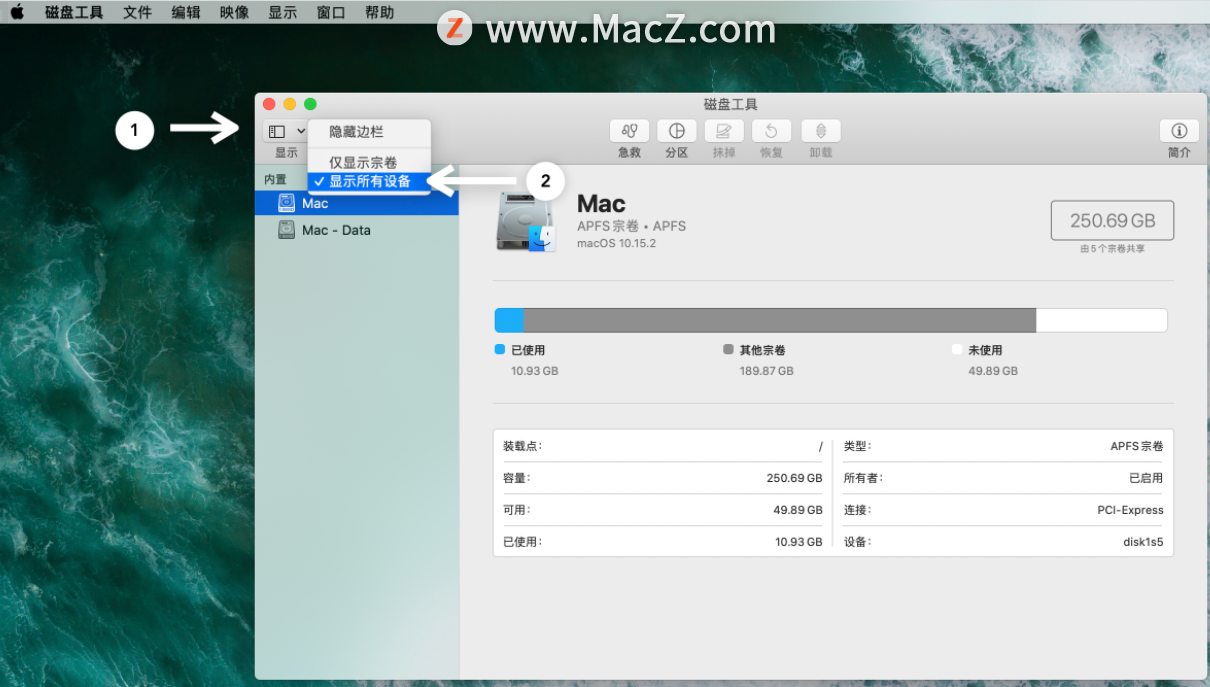The height and width of the screenshot is (687, 1210).
Task: Click the gray 其他宗卷 legend swatch
Action: point(728,350)
